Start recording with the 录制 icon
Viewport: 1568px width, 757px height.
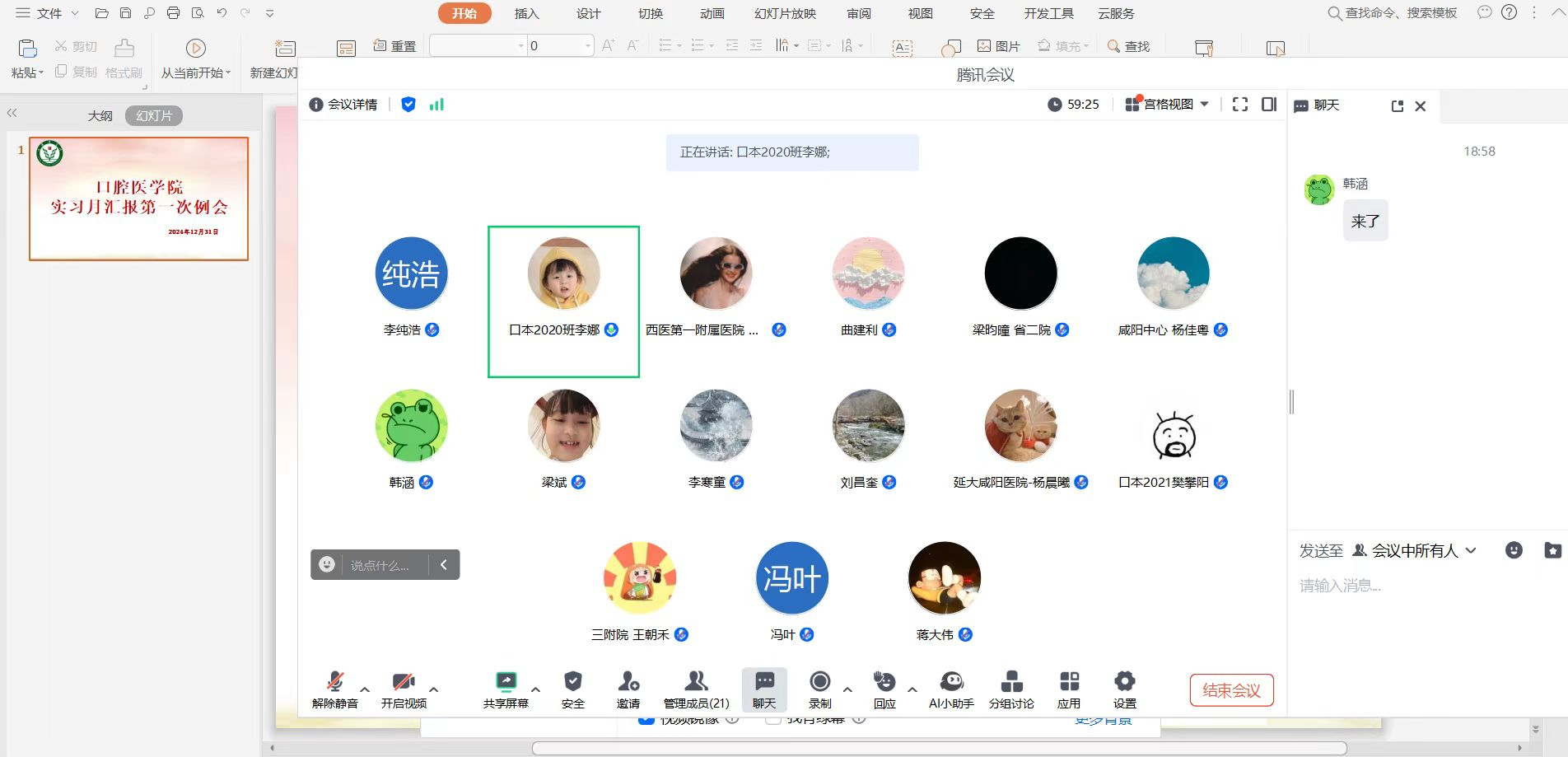pyautogui.click(x=819, y=682)
